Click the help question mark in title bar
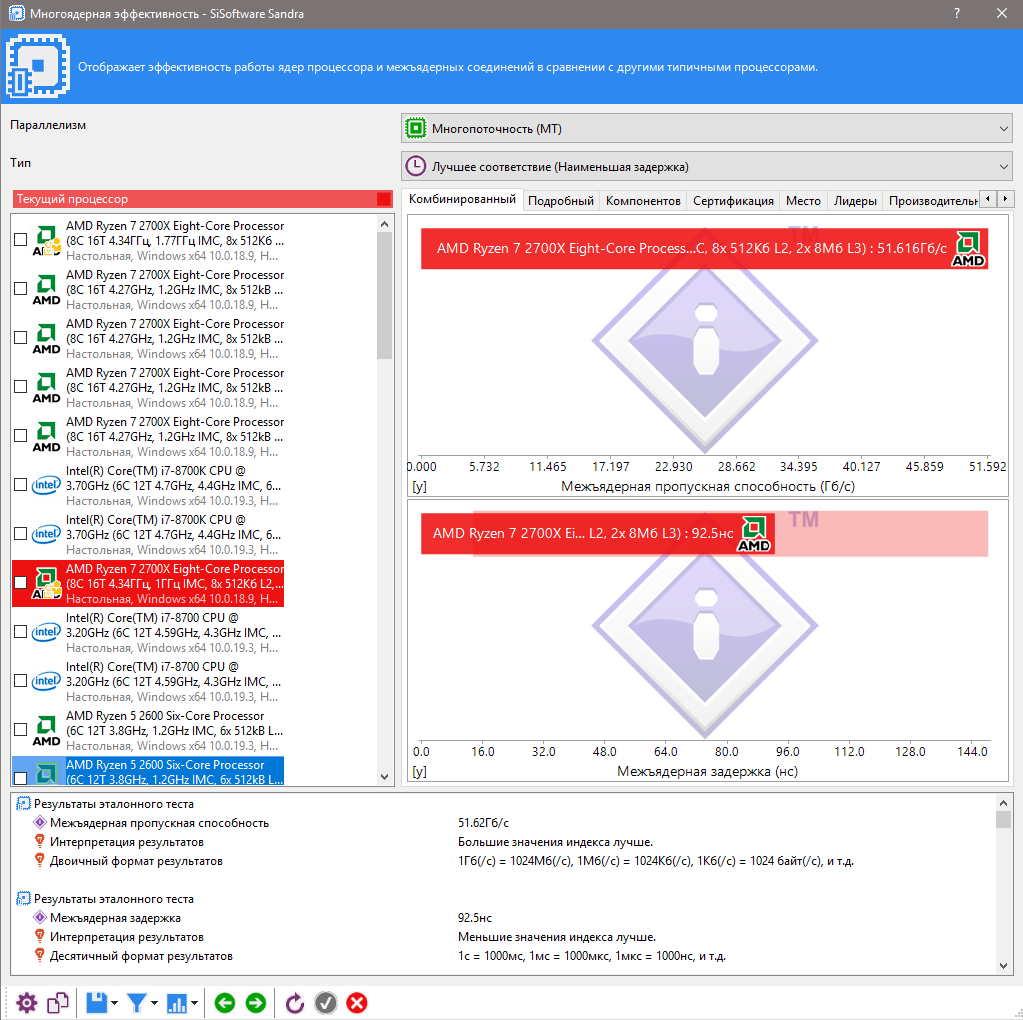This screenshot has width=1023, height=1020. (956, 13)
